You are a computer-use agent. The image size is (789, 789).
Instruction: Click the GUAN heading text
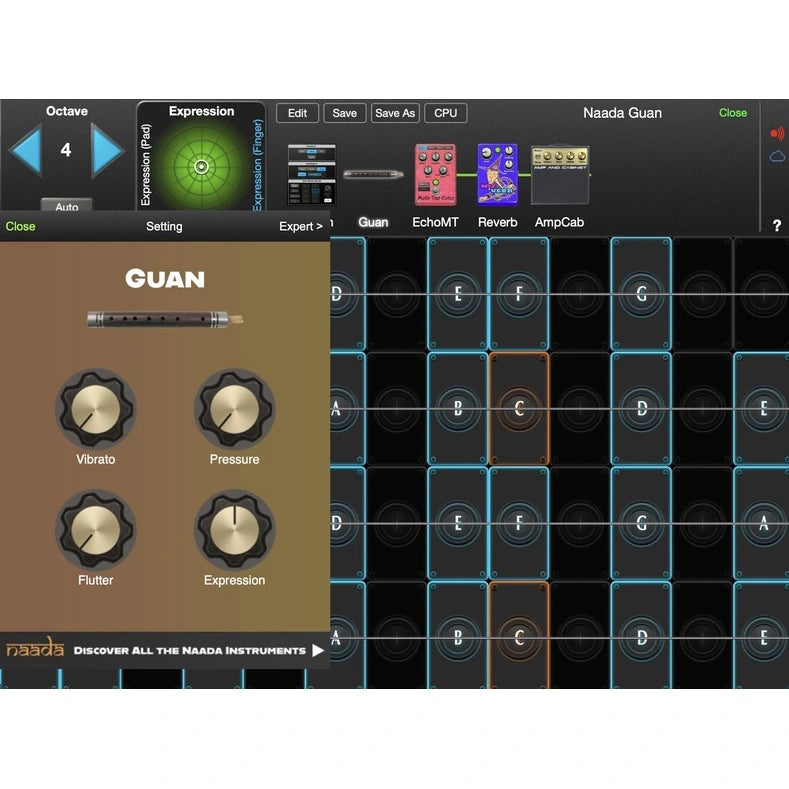click(165, 279)
